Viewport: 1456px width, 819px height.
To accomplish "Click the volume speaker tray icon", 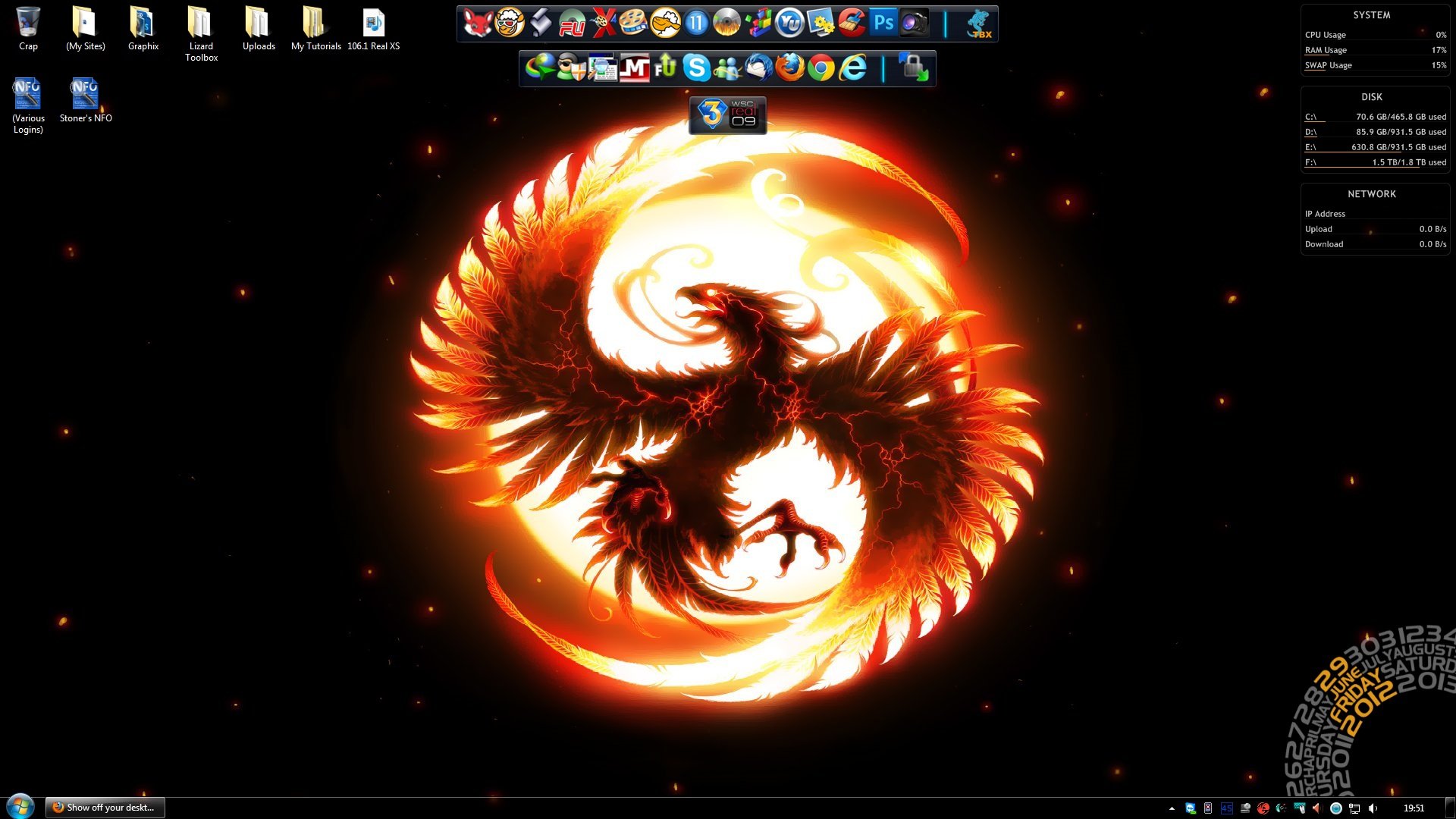I will tap(1373, 808).
